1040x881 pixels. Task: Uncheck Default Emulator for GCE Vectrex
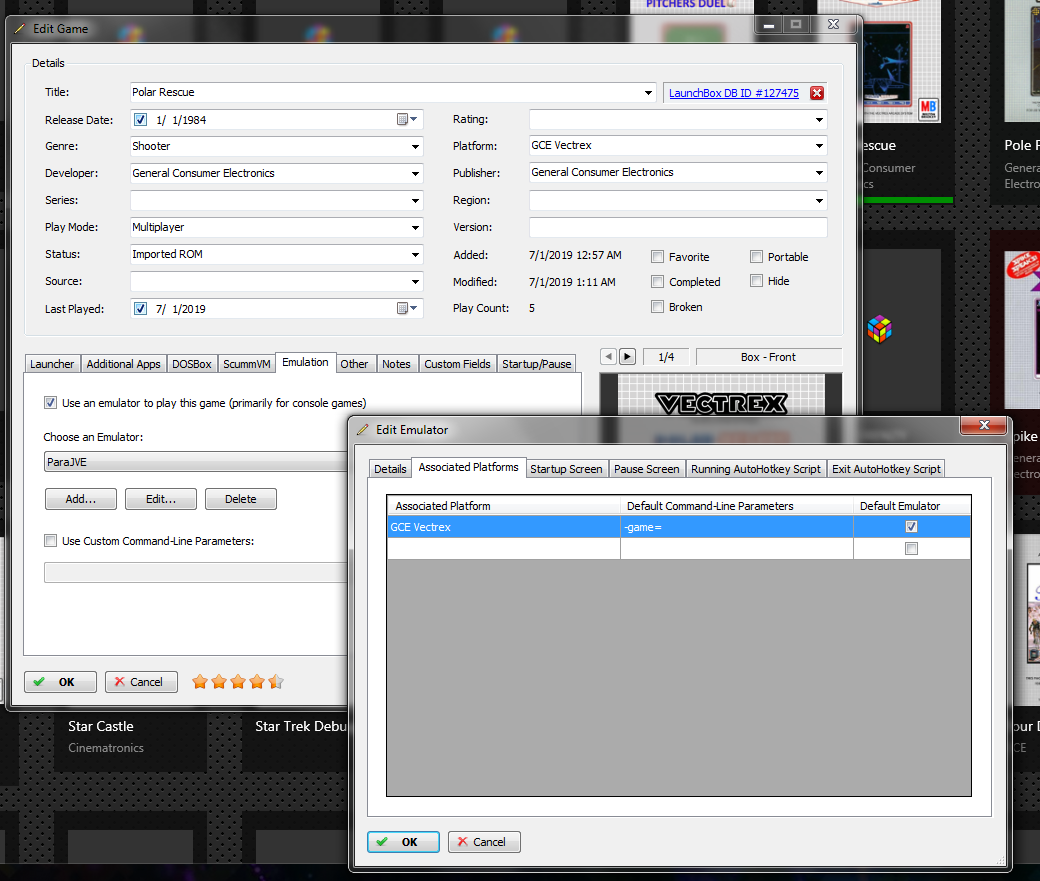coord(911,527)
